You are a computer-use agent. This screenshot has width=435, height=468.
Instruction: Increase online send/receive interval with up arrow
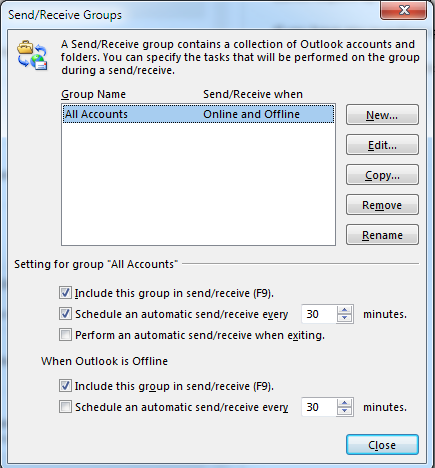(344, 310)
